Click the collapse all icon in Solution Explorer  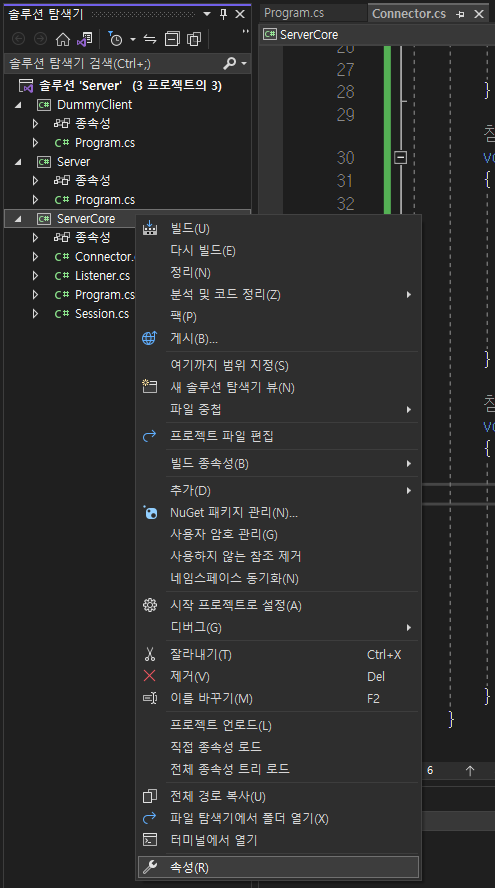tap(172, 39)
